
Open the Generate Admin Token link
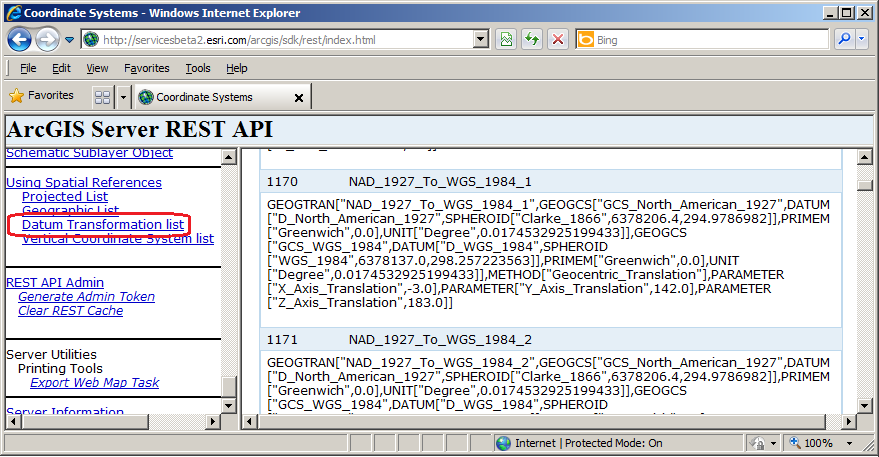click(86, 297)
